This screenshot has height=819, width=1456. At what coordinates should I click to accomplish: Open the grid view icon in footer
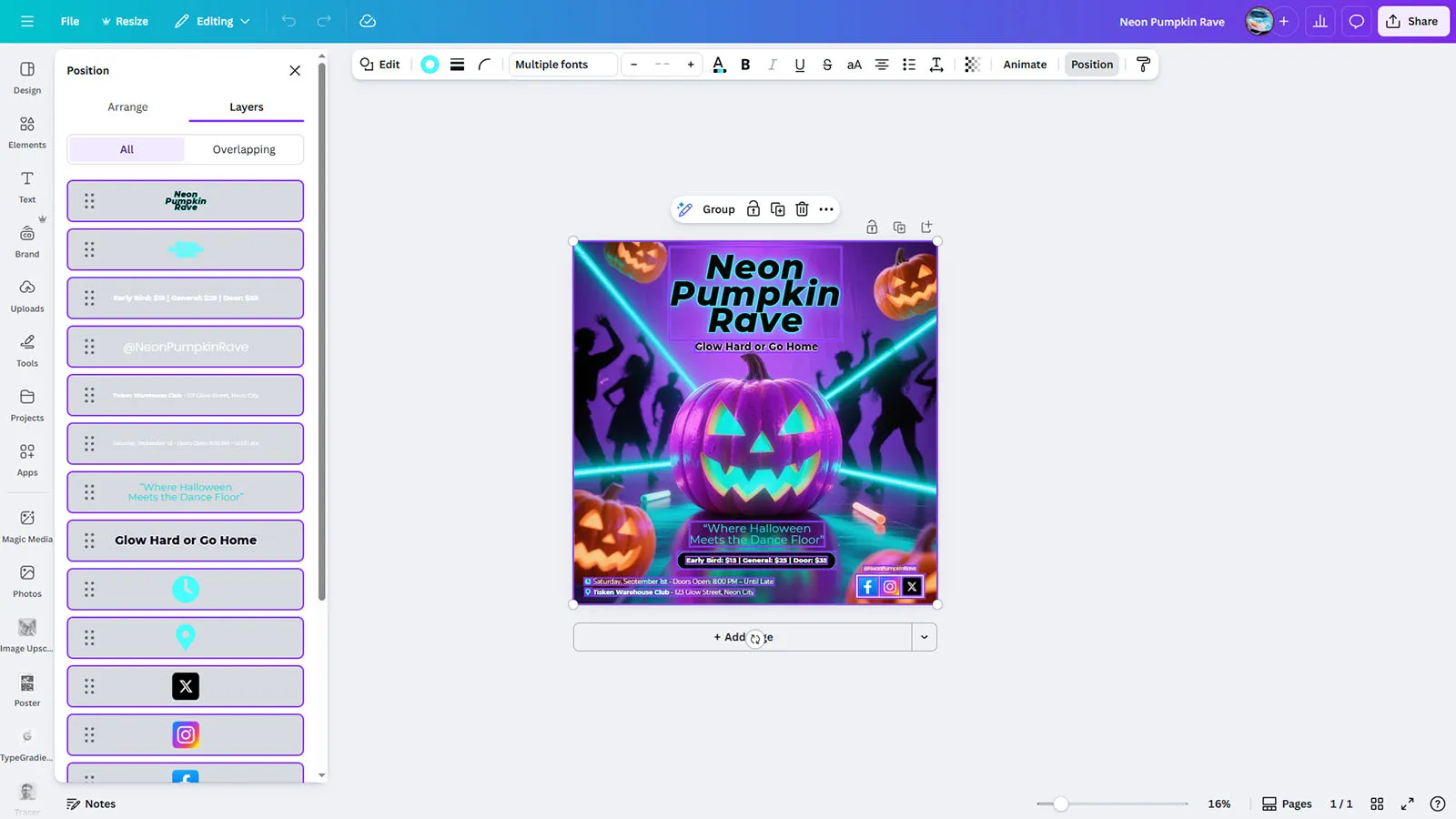click(1377, 804)
